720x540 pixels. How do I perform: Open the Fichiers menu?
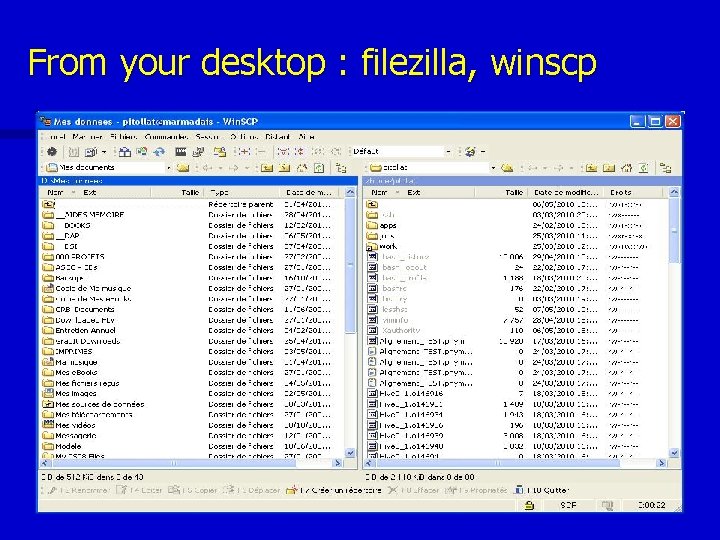123,137
